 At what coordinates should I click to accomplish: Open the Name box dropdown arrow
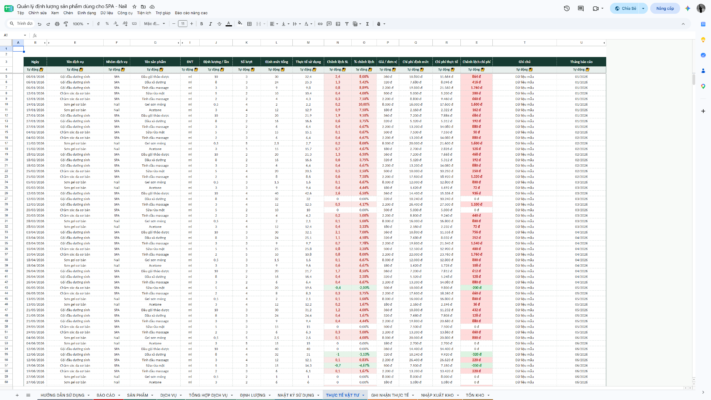pyautogui.click(x=24, y=35)
